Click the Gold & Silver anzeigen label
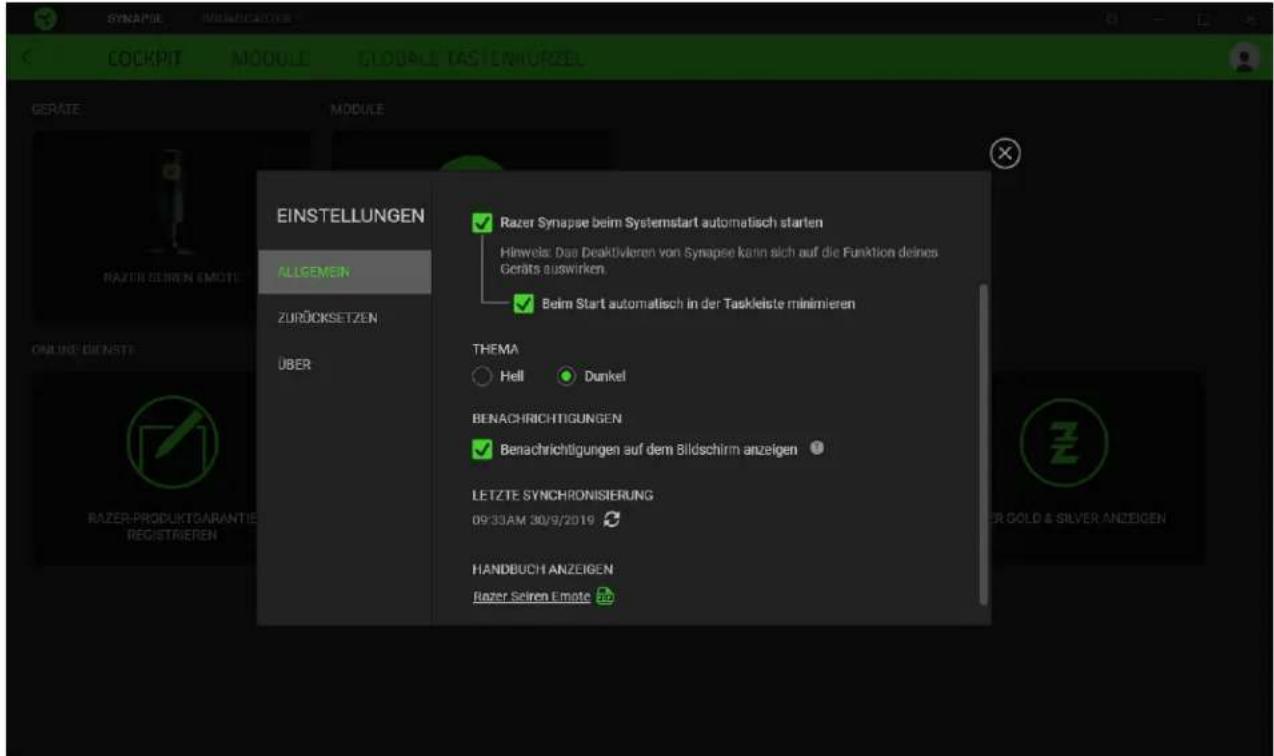This screenshot has height=756, width=1274. pos(1082,519)
